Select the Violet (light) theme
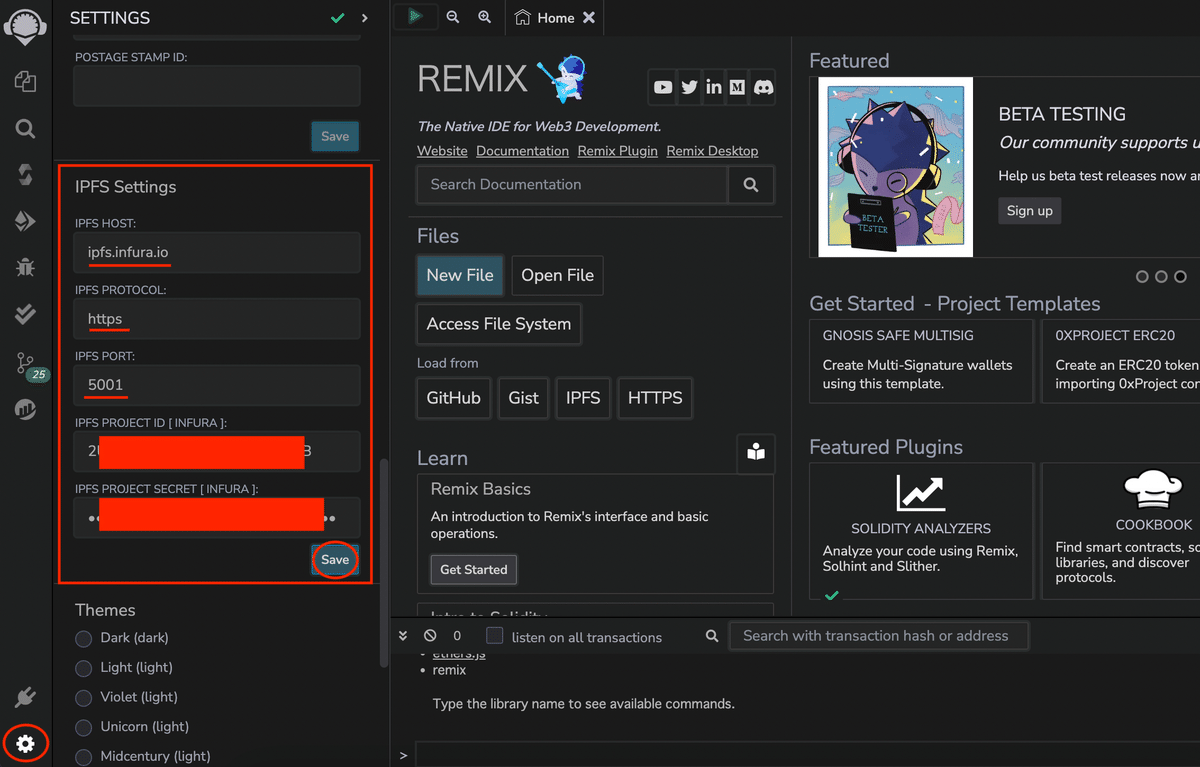Screen dimensions: 1200x767 tap(84, 697)
